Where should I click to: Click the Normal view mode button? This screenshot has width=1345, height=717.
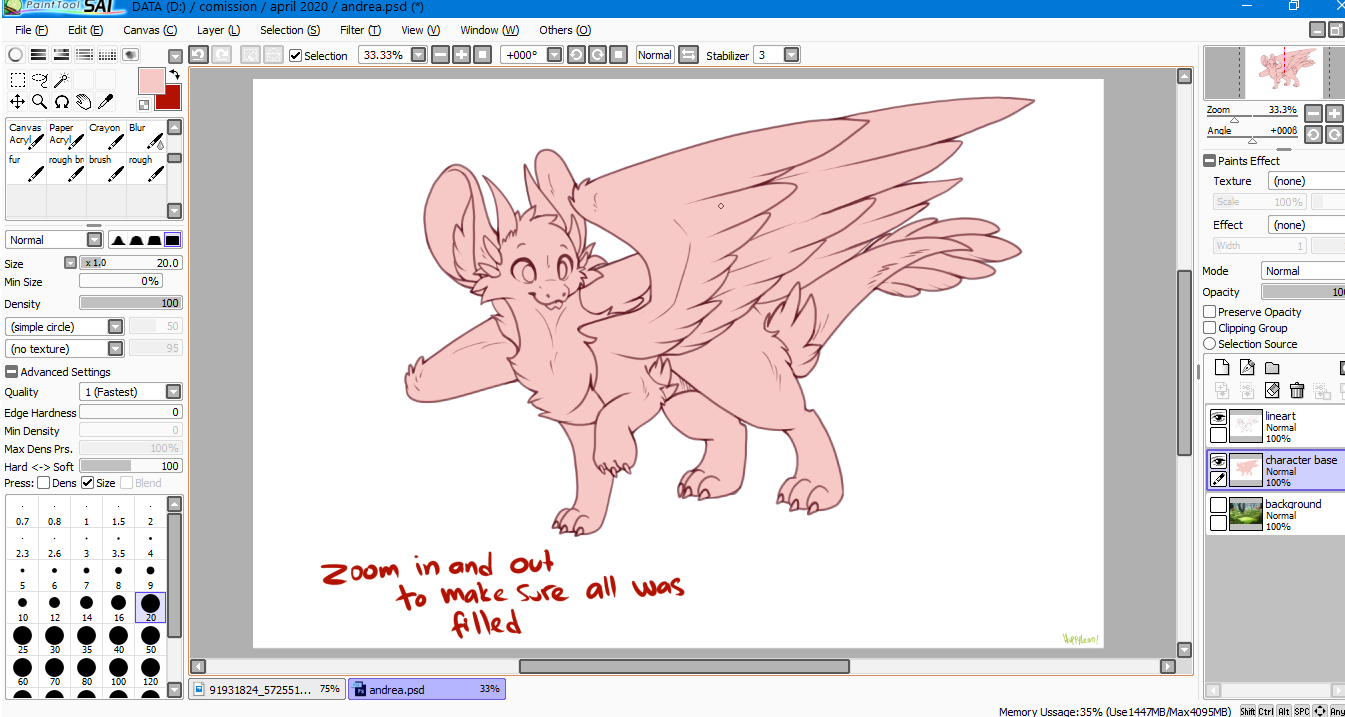point(654,55)
